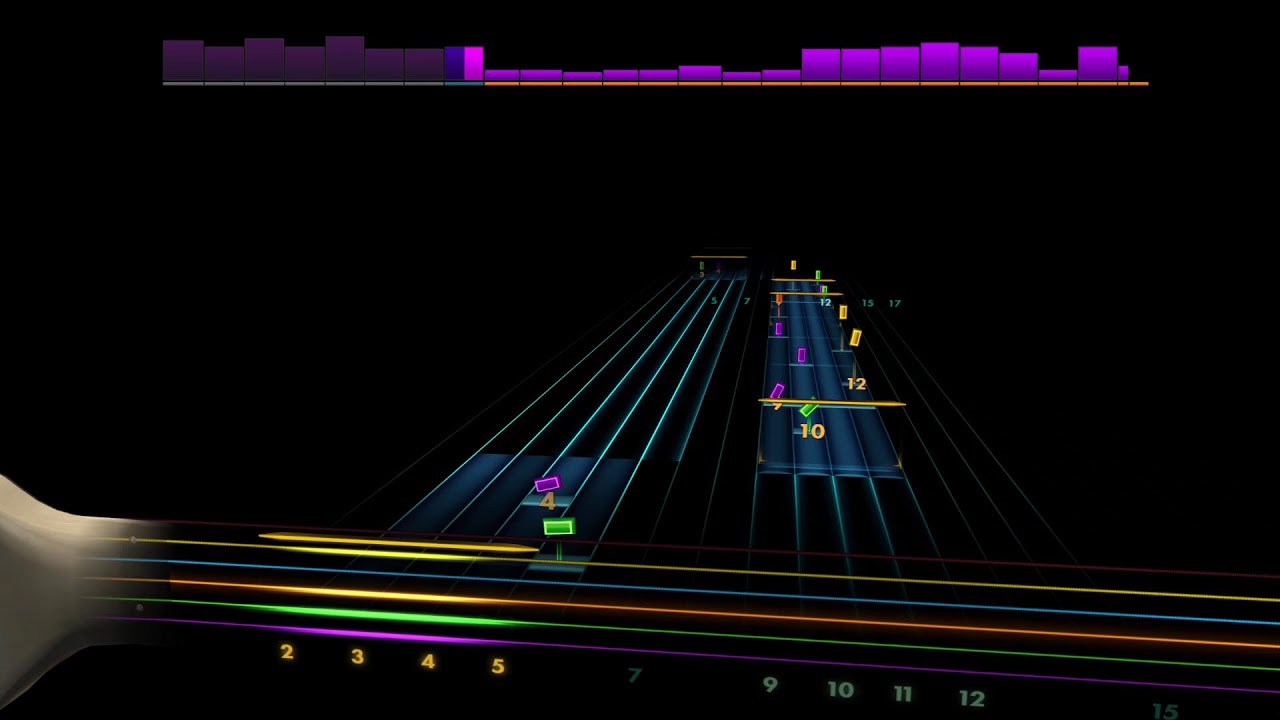Click fret number 9 on the fretboard
The width and height of the screenshot is (1280, 720).
click(x=769, y=685)
